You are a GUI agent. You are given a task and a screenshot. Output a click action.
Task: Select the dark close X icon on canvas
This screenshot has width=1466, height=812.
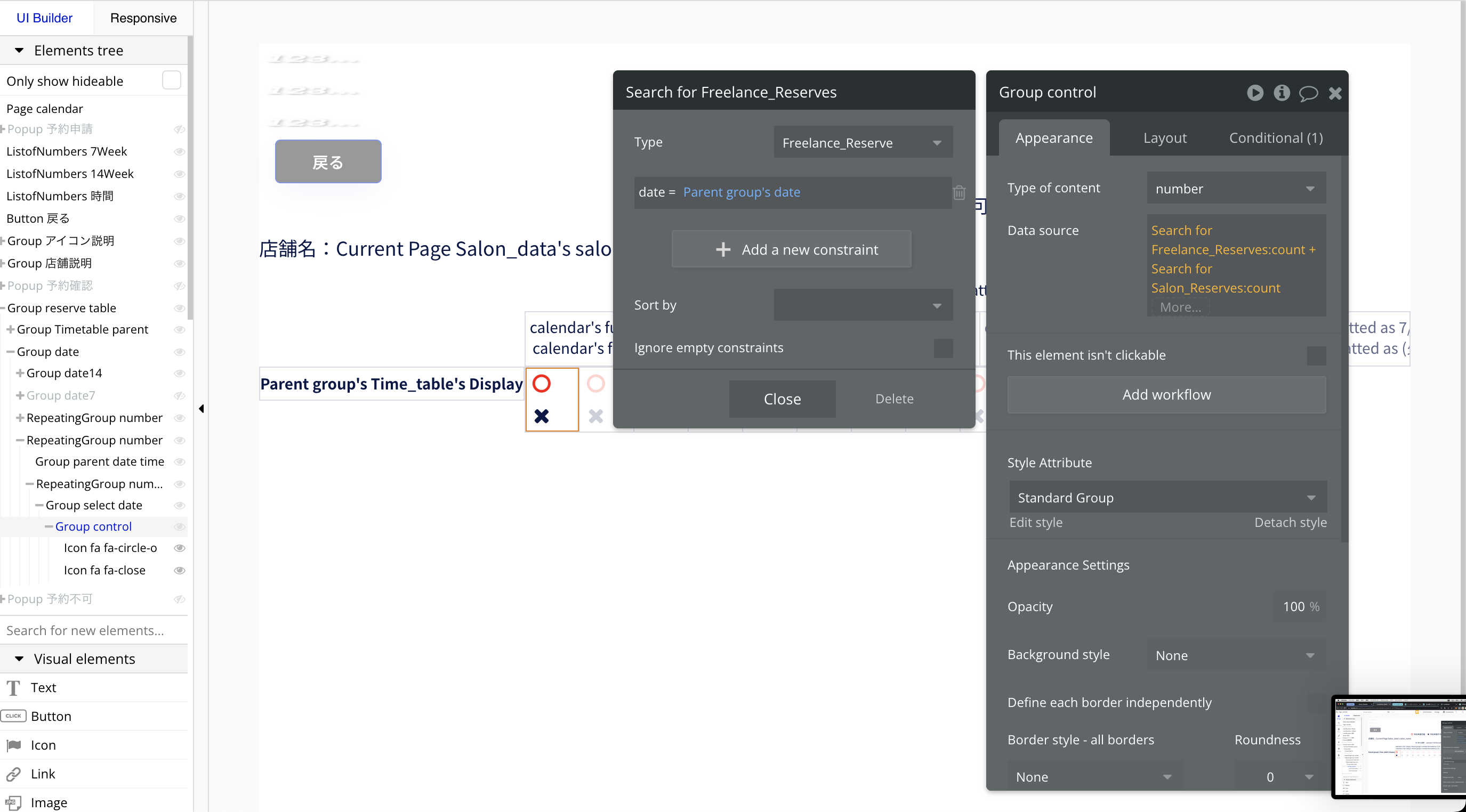point(541,416)
